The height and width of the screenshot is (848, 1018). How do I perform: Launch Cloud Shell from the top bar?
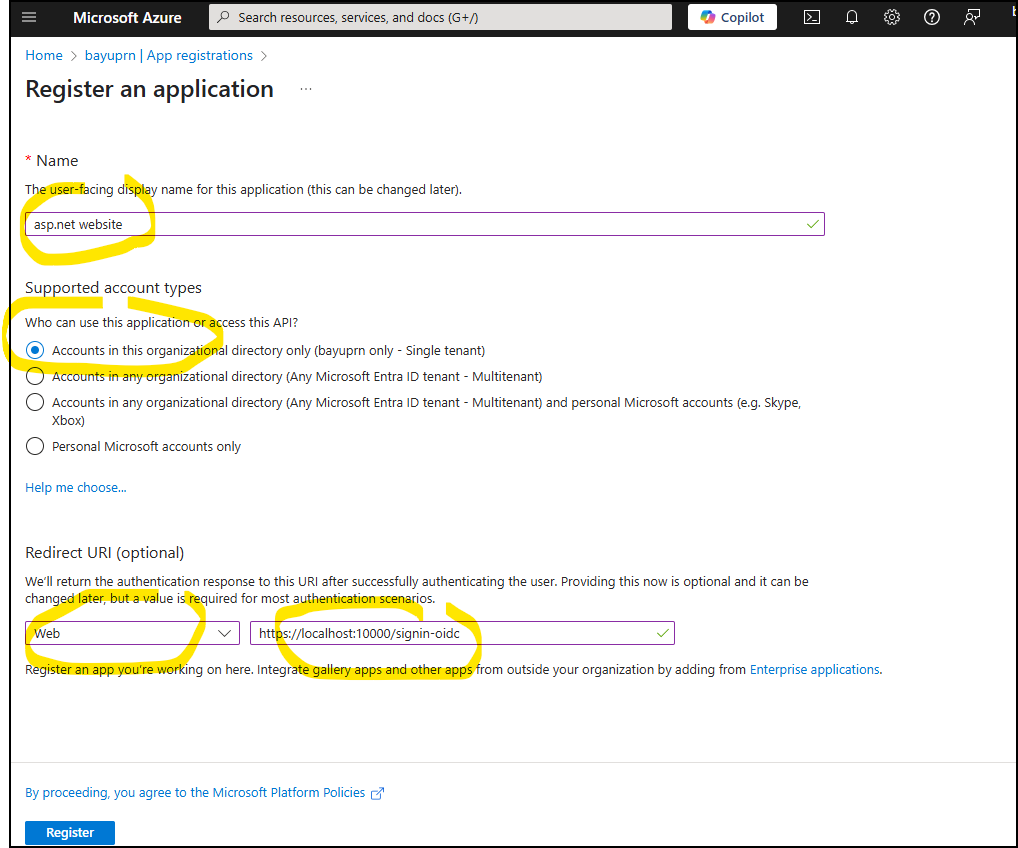point(813,17)
